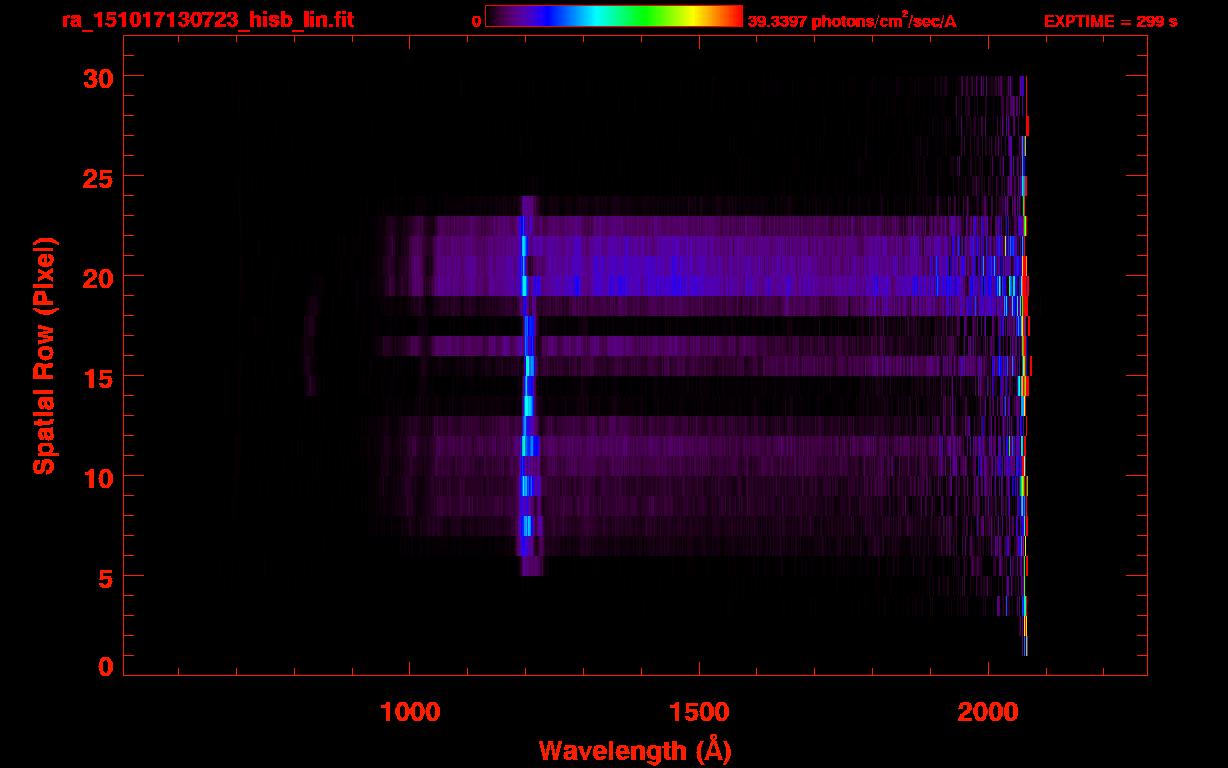The height and width of the screenshot is (768, 1228).
Task: Click the y-axis tick label 5
Action: coord(105,577)
